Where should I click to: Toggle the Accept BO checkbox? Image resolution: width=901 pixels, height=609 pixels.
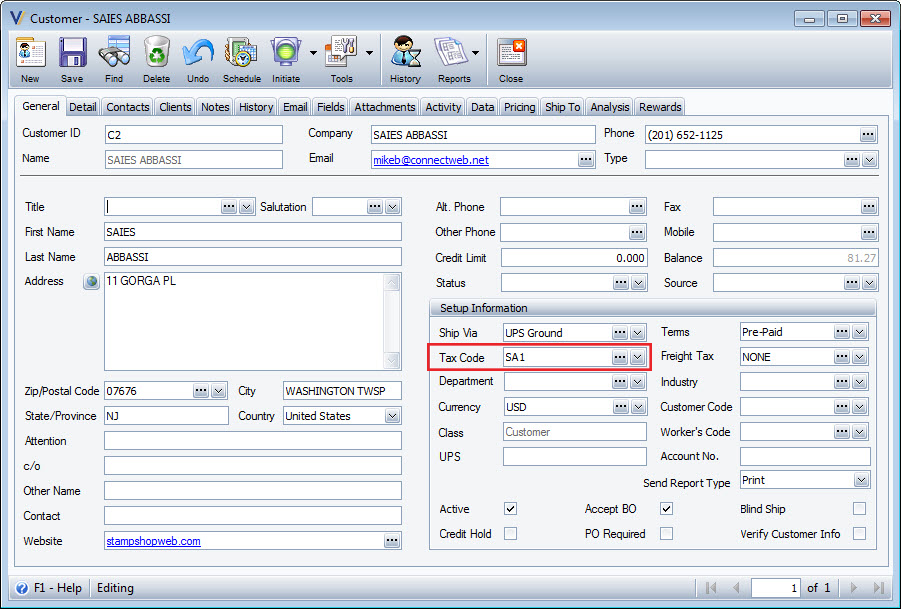[x=667, y=508]
